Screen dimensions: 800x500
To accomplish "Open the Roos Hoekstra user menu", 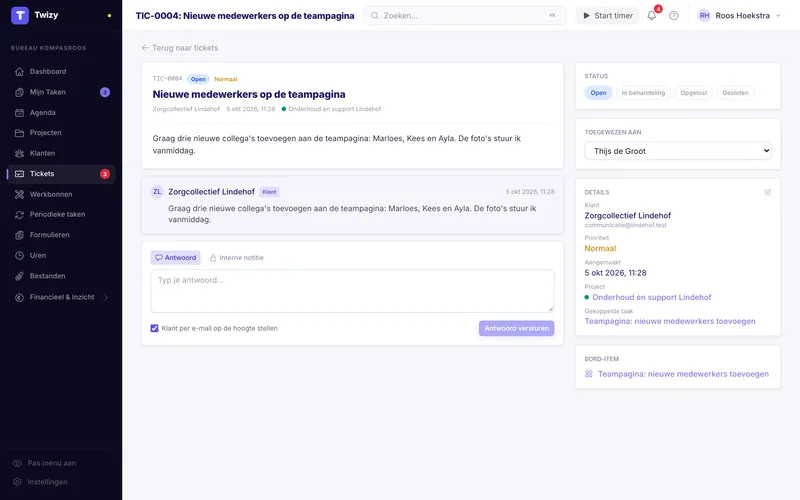I will click(739, 15).
